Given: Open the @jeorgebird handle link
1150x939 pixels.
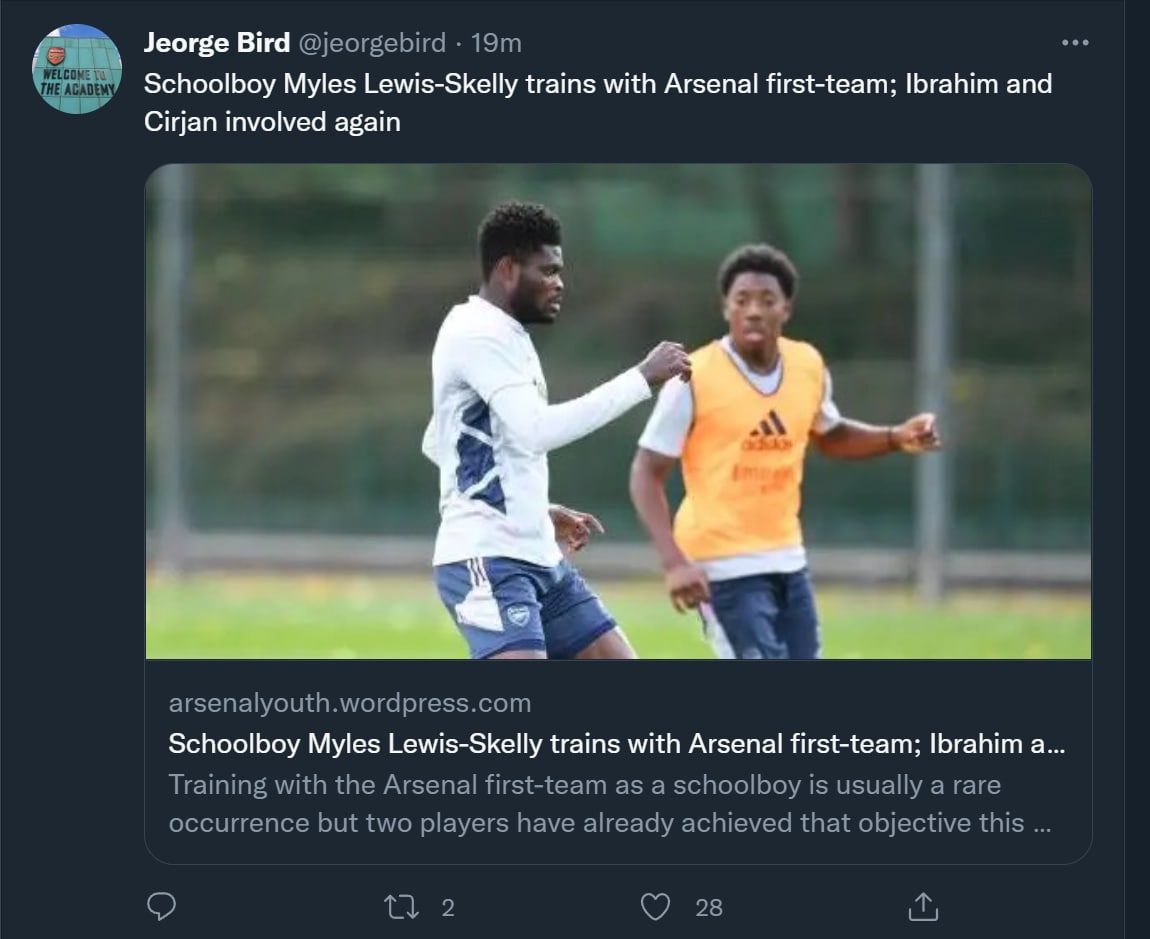Looking at the screenshot, I should [x=371, y=43].
